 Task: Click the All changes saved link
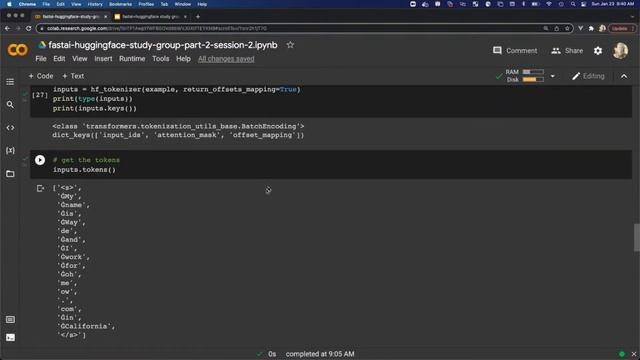226,59
